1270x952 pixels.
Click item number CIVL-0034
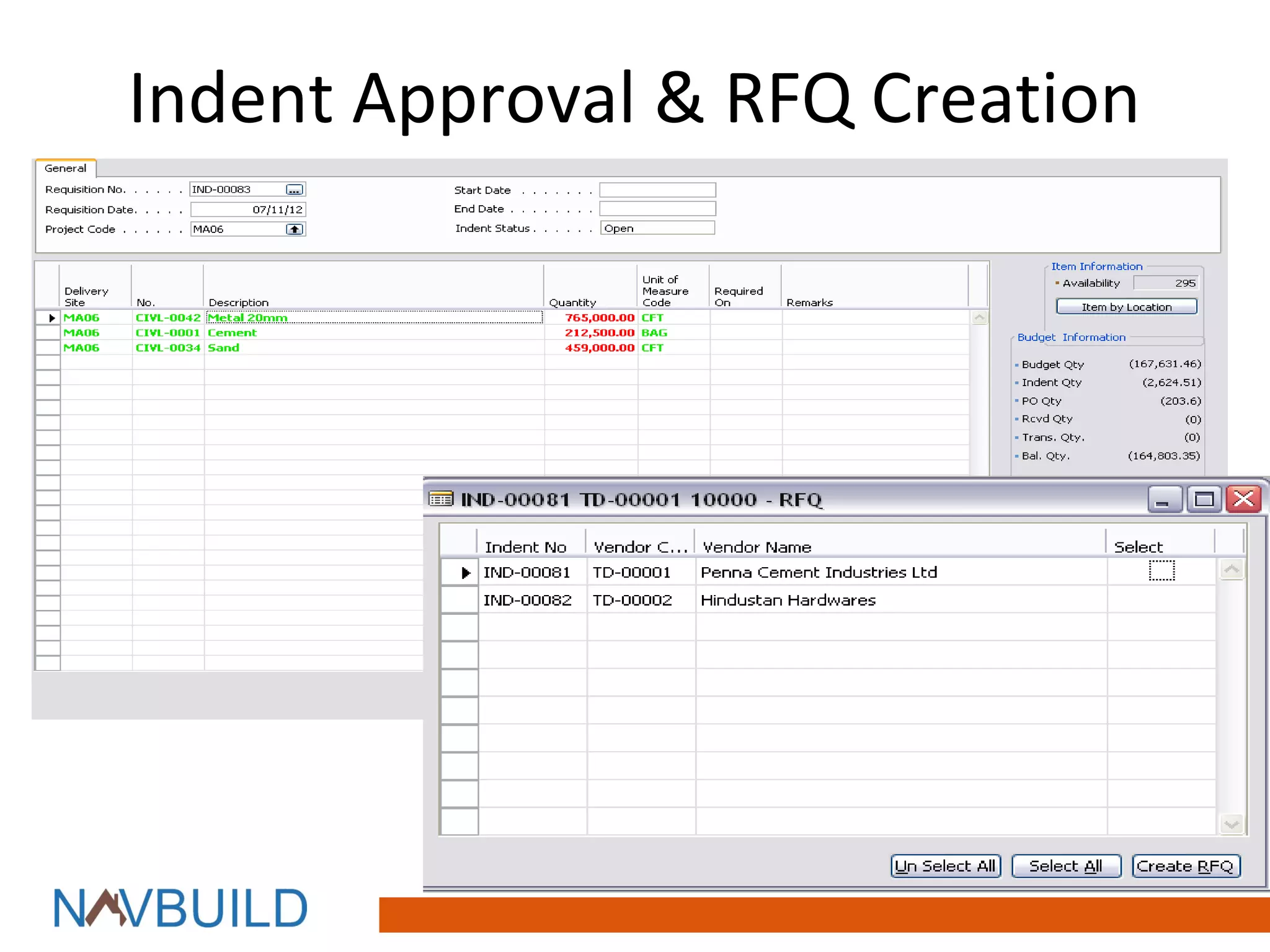(x=168, y=348)
